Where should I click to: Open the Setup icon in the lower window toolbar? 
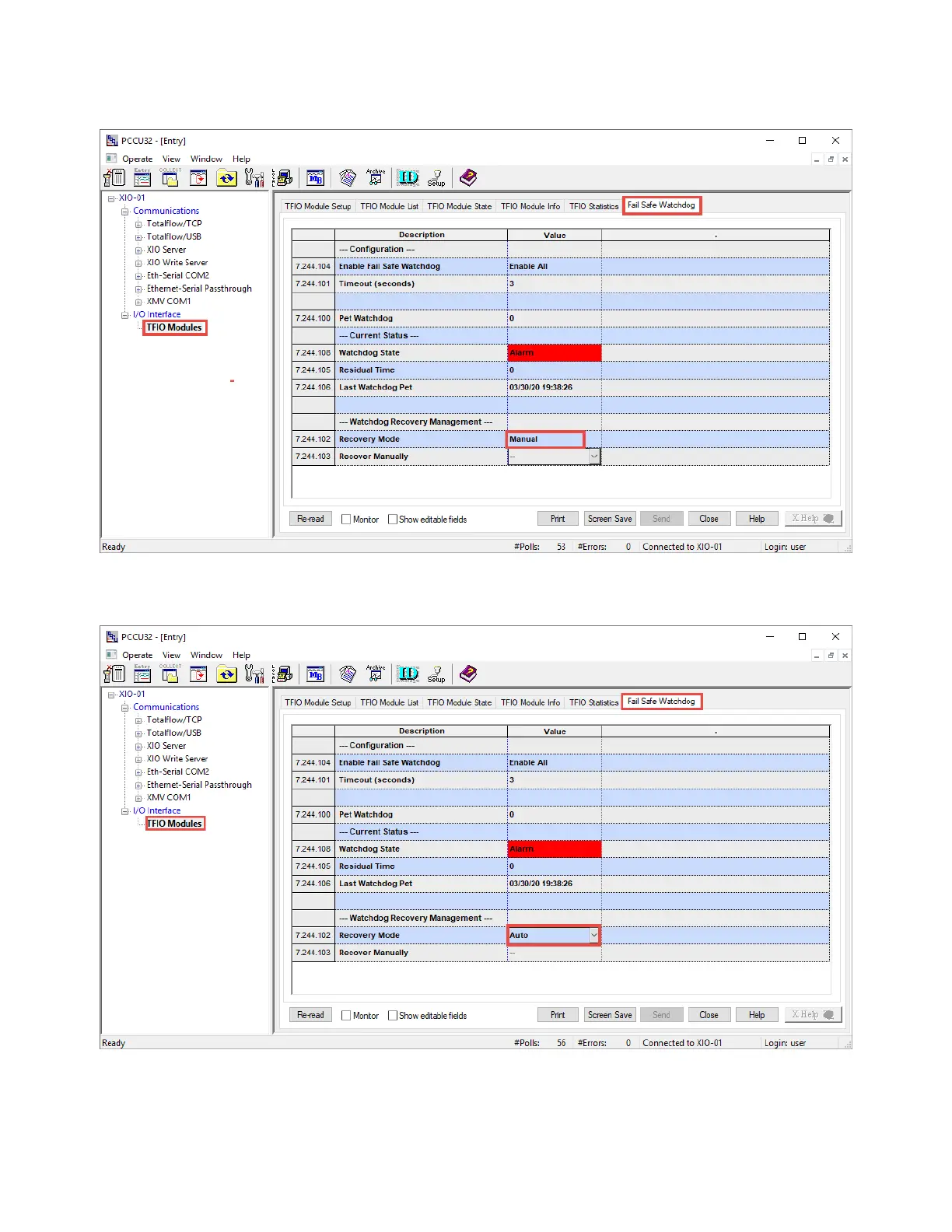[x=436, y=674]
